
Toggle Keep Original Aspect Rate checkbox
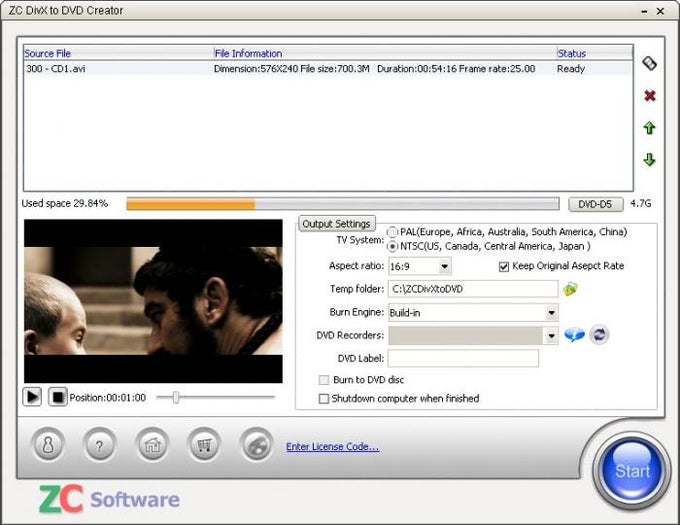(503, 266)
